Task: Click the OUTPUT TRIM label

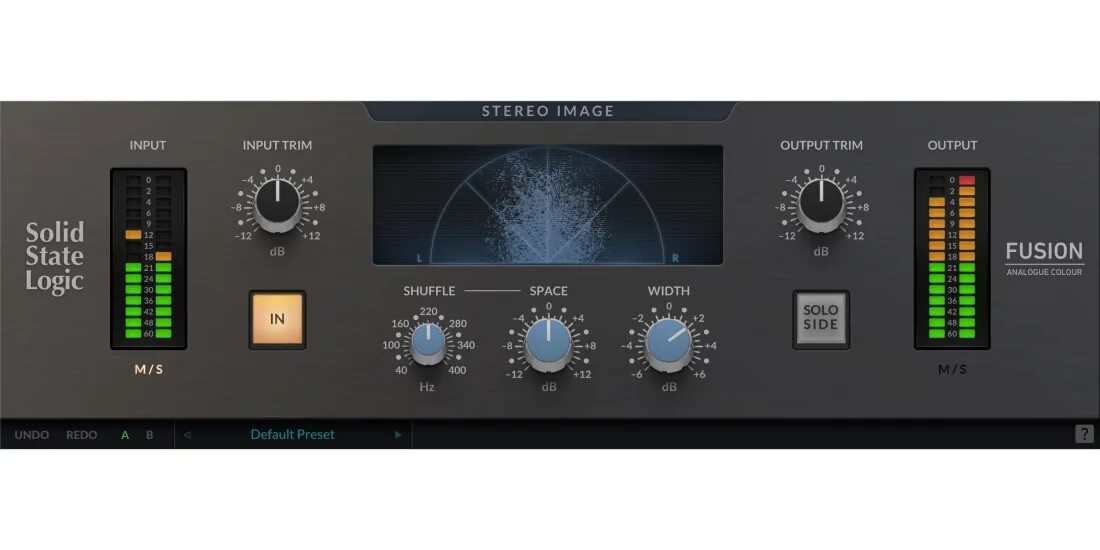Action: pyautogui.click(x=821, y=145)
